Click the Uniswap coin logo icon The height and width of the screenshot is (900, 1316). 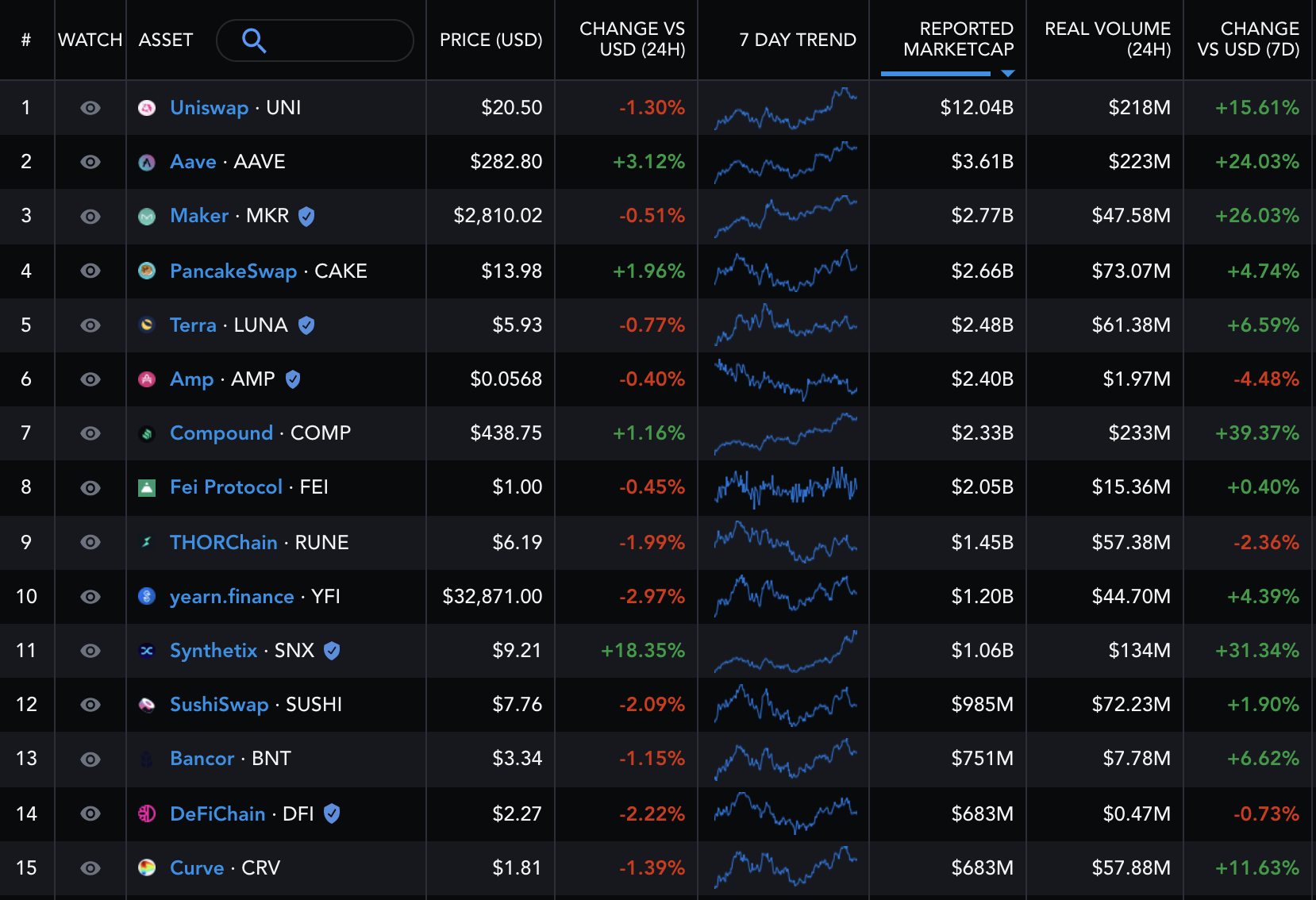pos(147,108)
